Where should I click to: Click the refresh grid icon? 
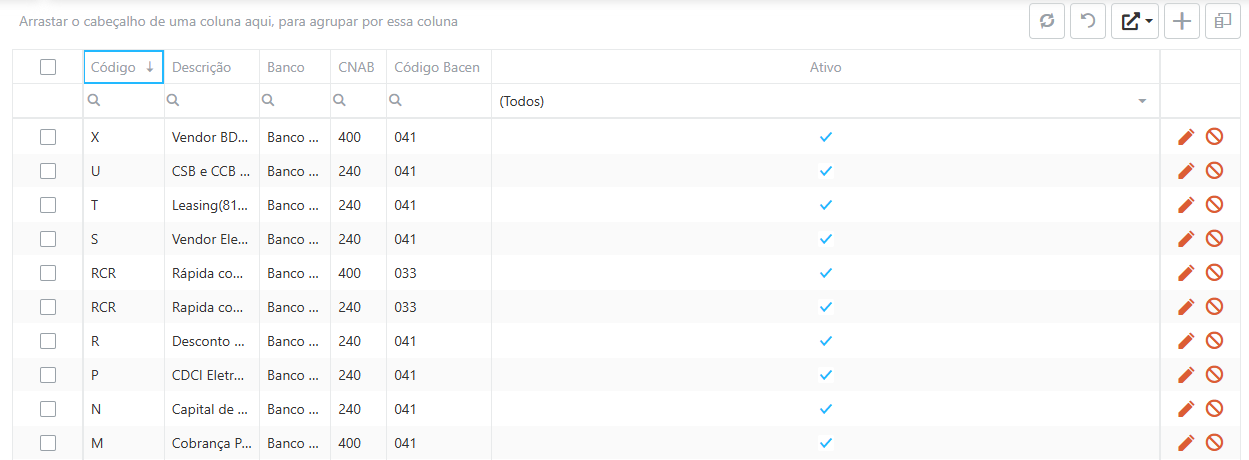[1047, 21]
